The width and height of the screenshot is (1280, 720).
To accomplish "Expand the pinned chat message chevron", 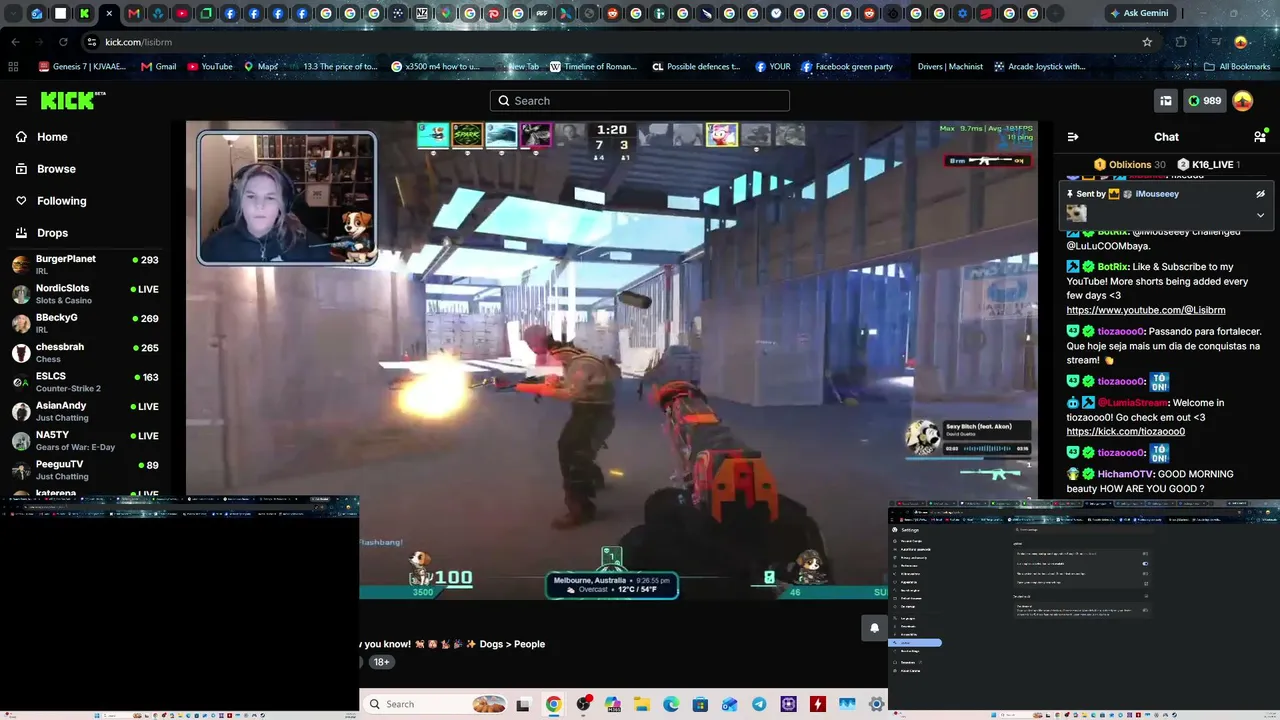I will pyautogui.click(x=1260, y=215).
